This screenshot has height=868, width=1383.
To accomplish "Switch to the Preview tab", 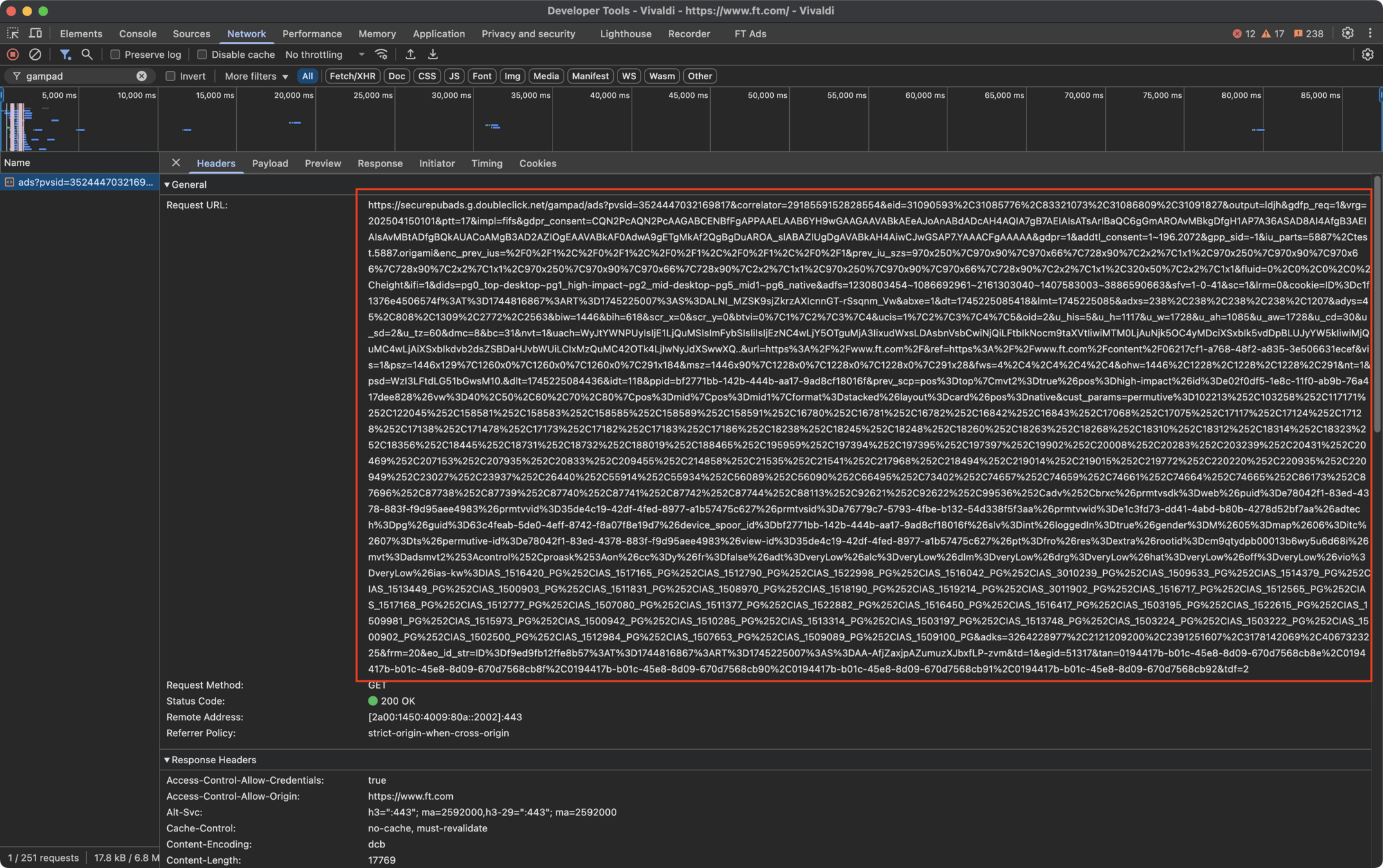I will [323, 163].
